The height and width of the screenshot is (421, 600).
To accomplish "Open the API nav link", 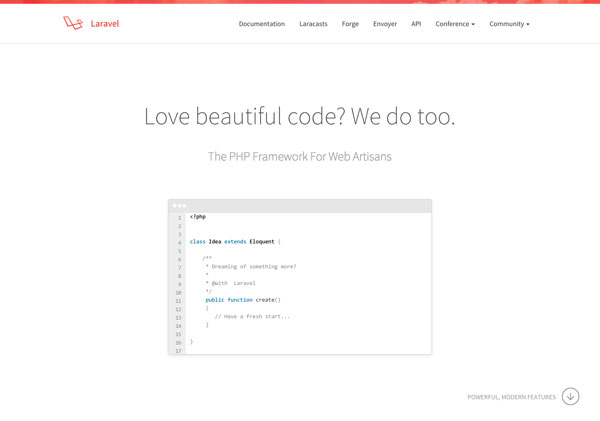I will pos(416,24).
